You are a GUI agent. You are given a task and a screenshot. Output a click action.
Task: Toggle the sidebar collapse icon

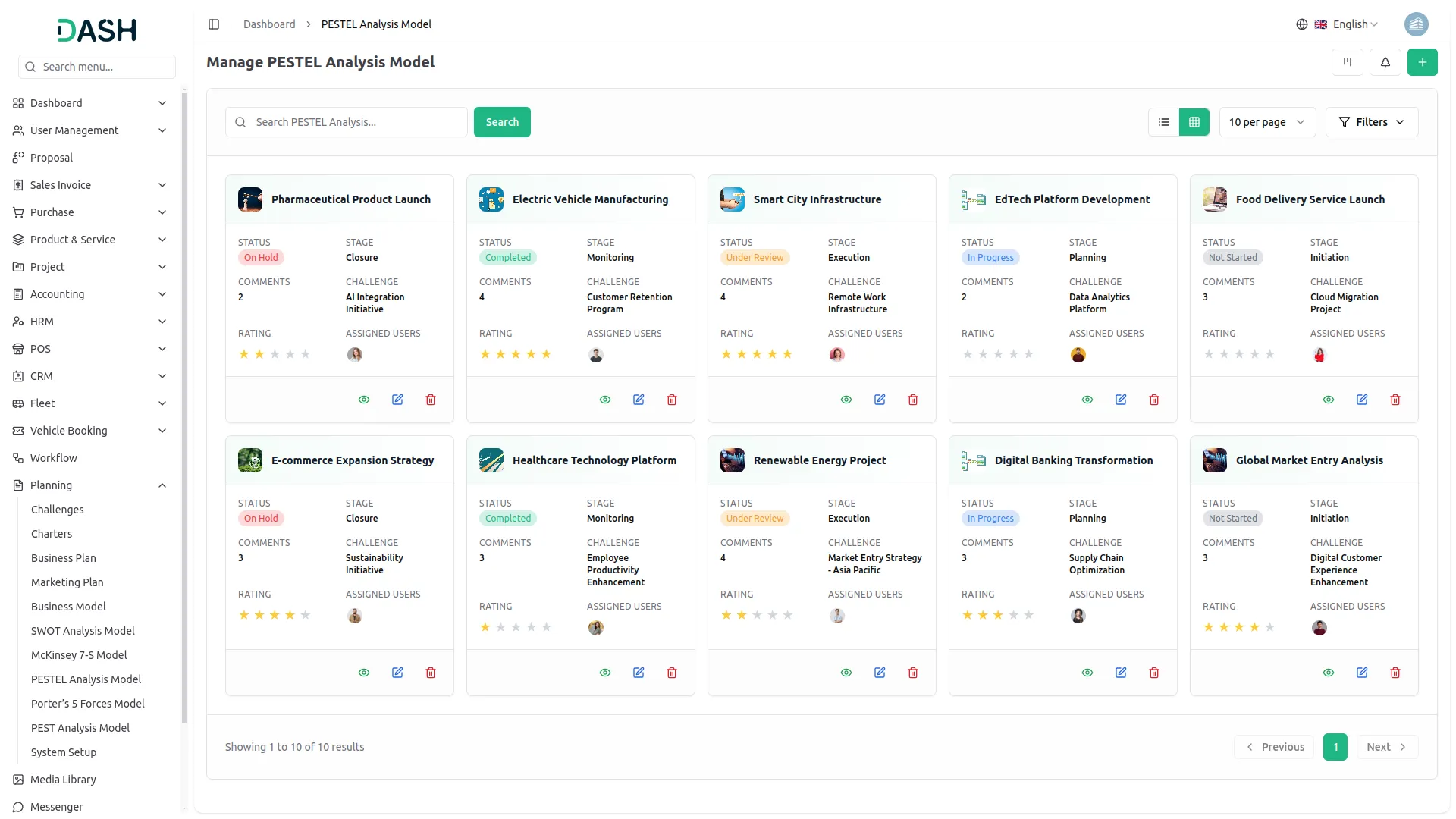click(x=214, y=24)
